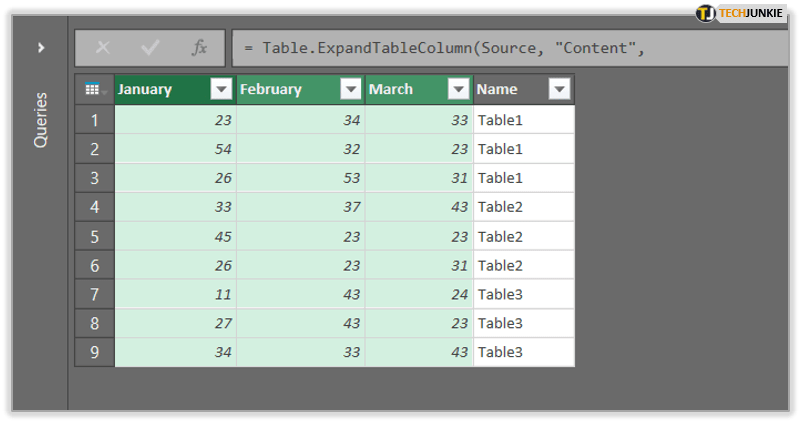Select row number 9
The width and height of the screenshot is (801, 423).
pyautogui.click(x=95, y=352)
